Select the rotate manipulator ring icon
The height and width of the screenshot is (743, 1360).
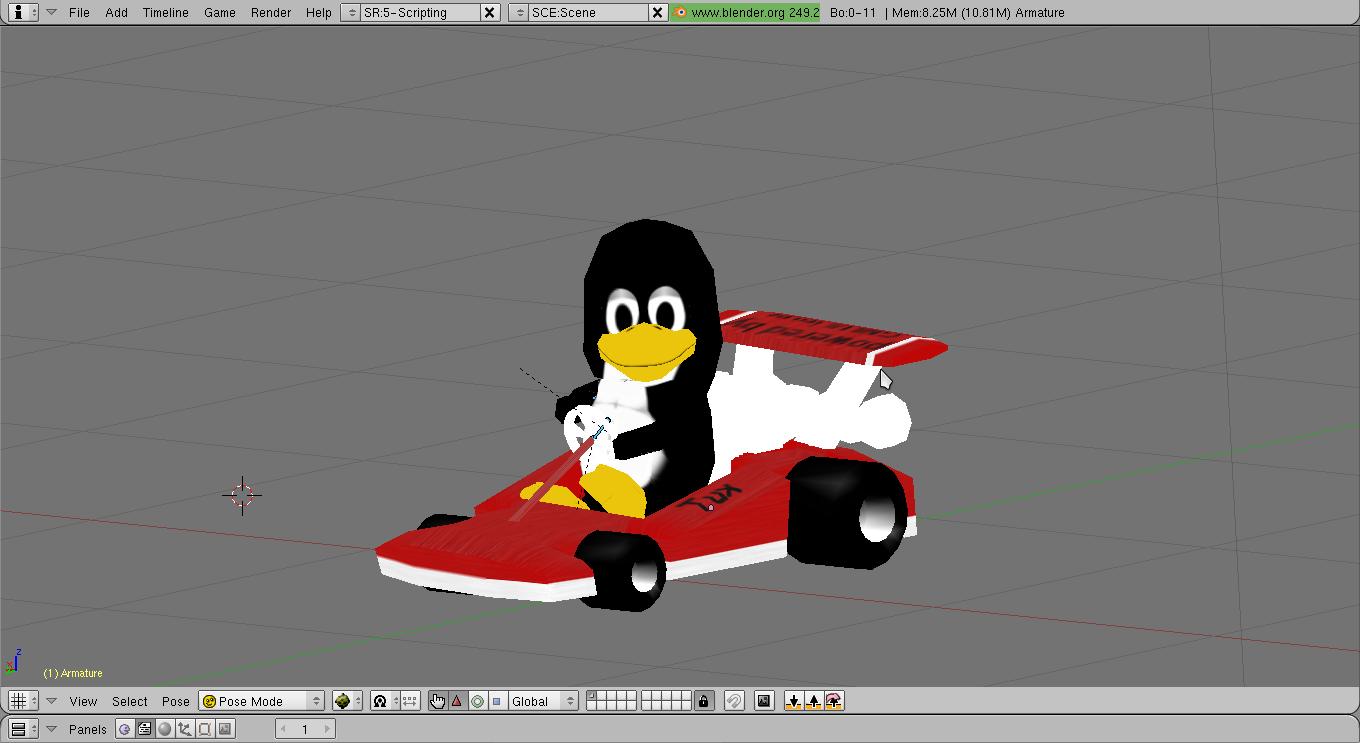point(477,701)
